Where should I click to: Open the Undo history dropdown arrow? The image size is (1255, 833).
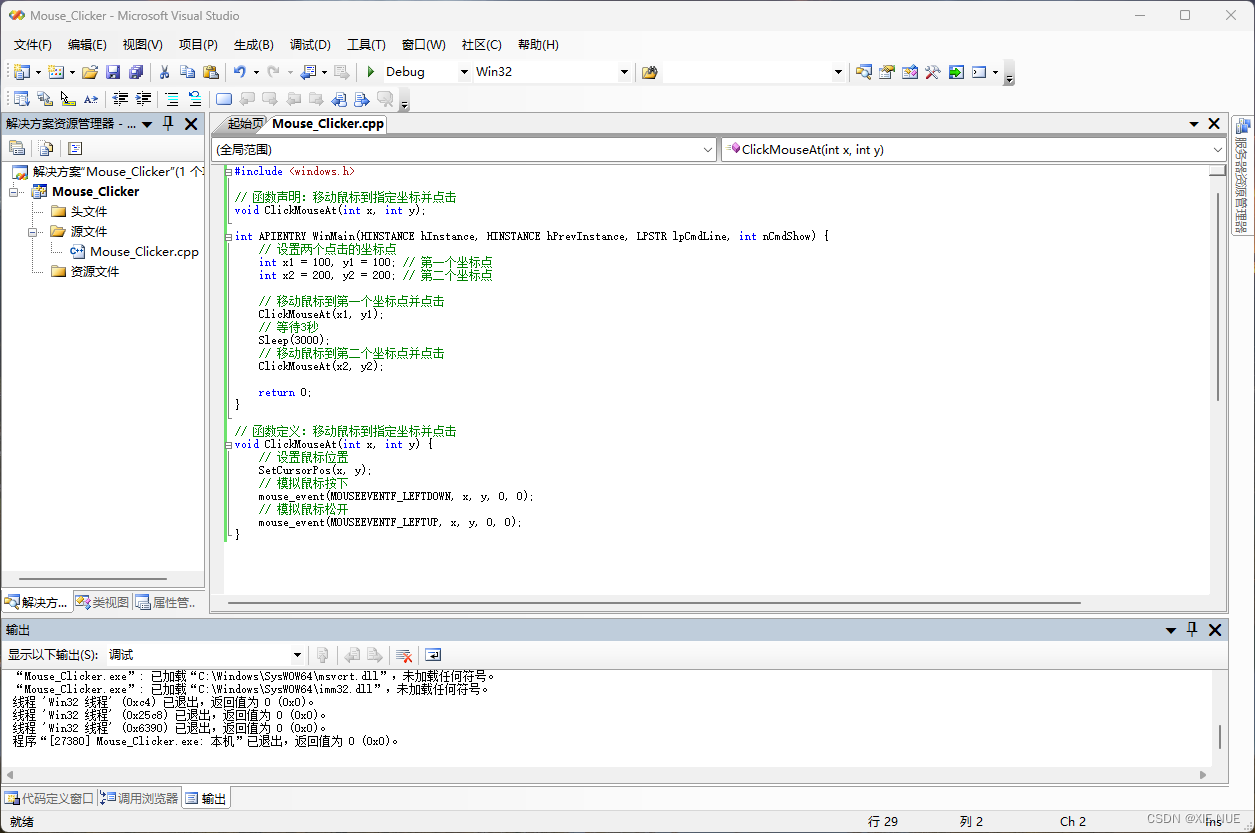tap(256, 72)
